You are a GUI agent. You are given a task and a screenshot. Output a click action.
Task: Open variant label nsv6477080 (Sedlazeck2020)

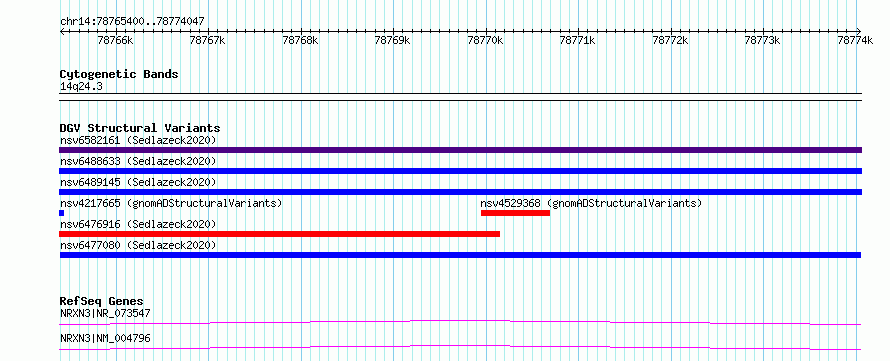click(138, 245)
